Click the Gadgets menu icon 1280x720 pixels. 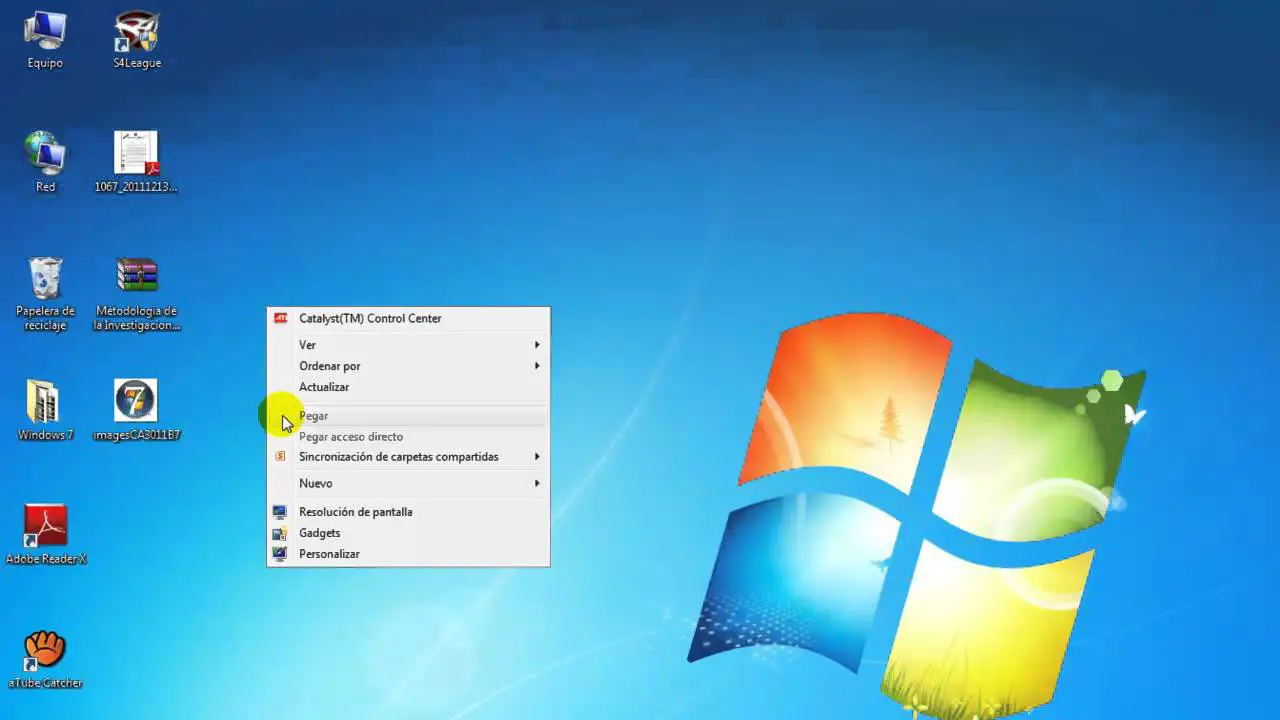click(280, 533)
